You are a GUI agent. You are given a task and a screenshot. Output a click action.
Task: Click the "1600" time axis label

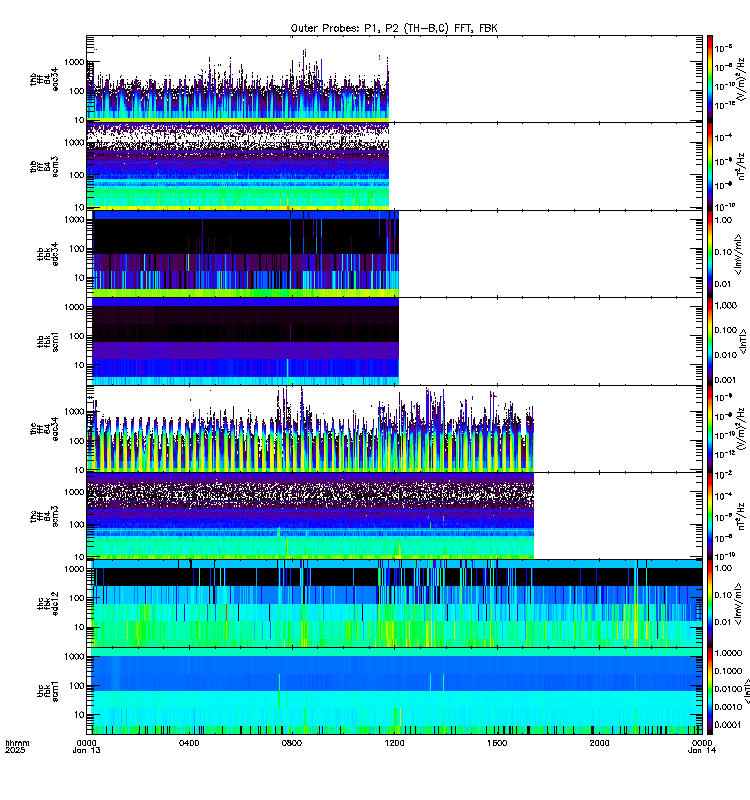[x=497, y=743]
